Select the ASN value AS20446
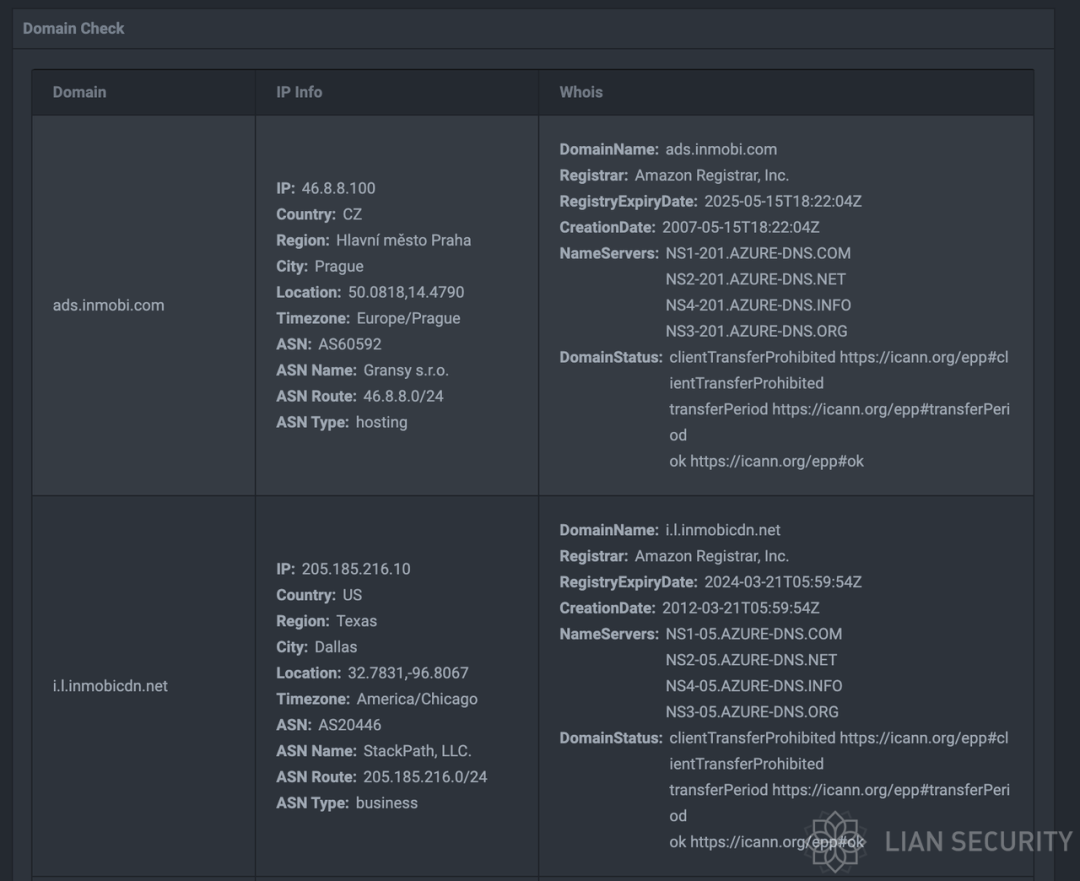1080x881 pixels. pyautogui.click(x=349, y=725)
